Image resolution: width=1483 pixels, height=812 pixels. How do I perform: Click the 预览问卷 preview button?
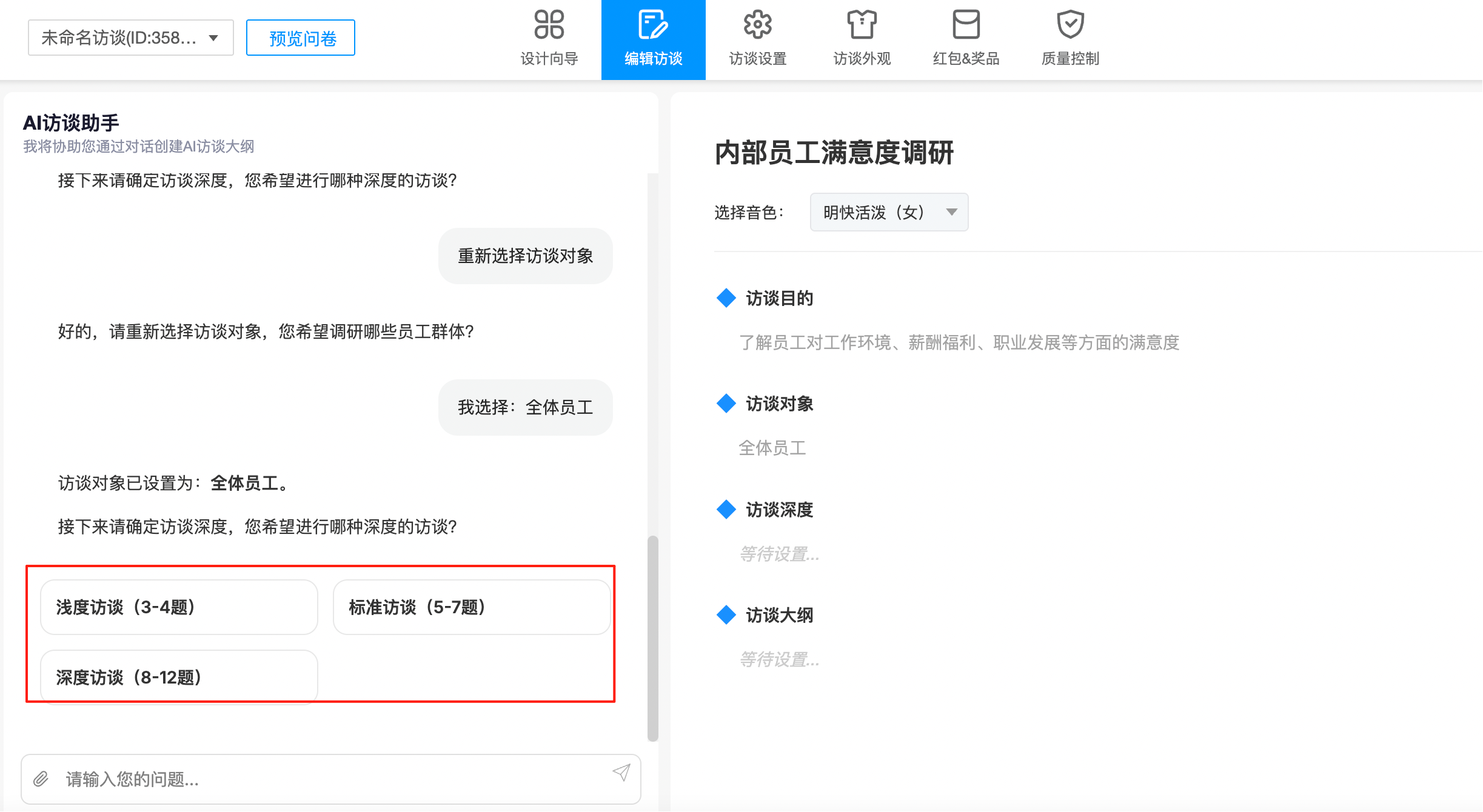[300, 37]
